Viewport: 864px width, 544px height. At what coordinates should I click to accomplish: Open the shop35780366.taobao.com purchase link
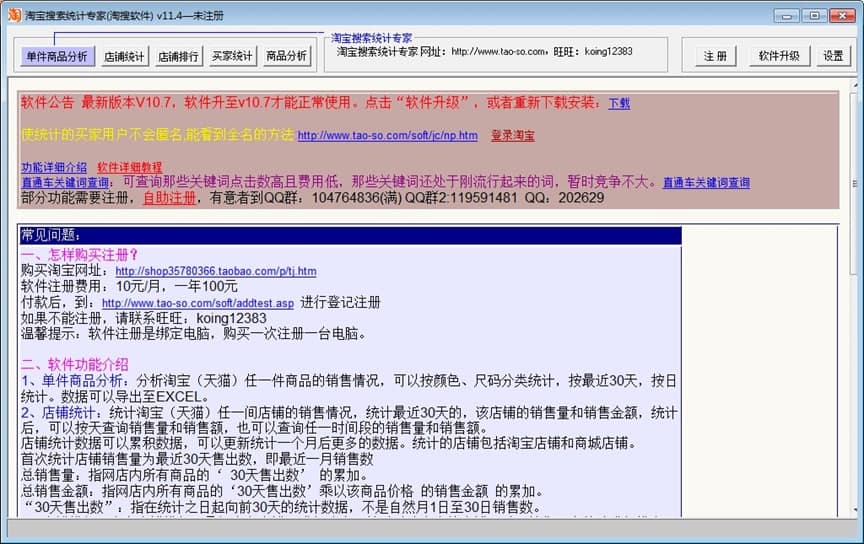click(216, 271)
